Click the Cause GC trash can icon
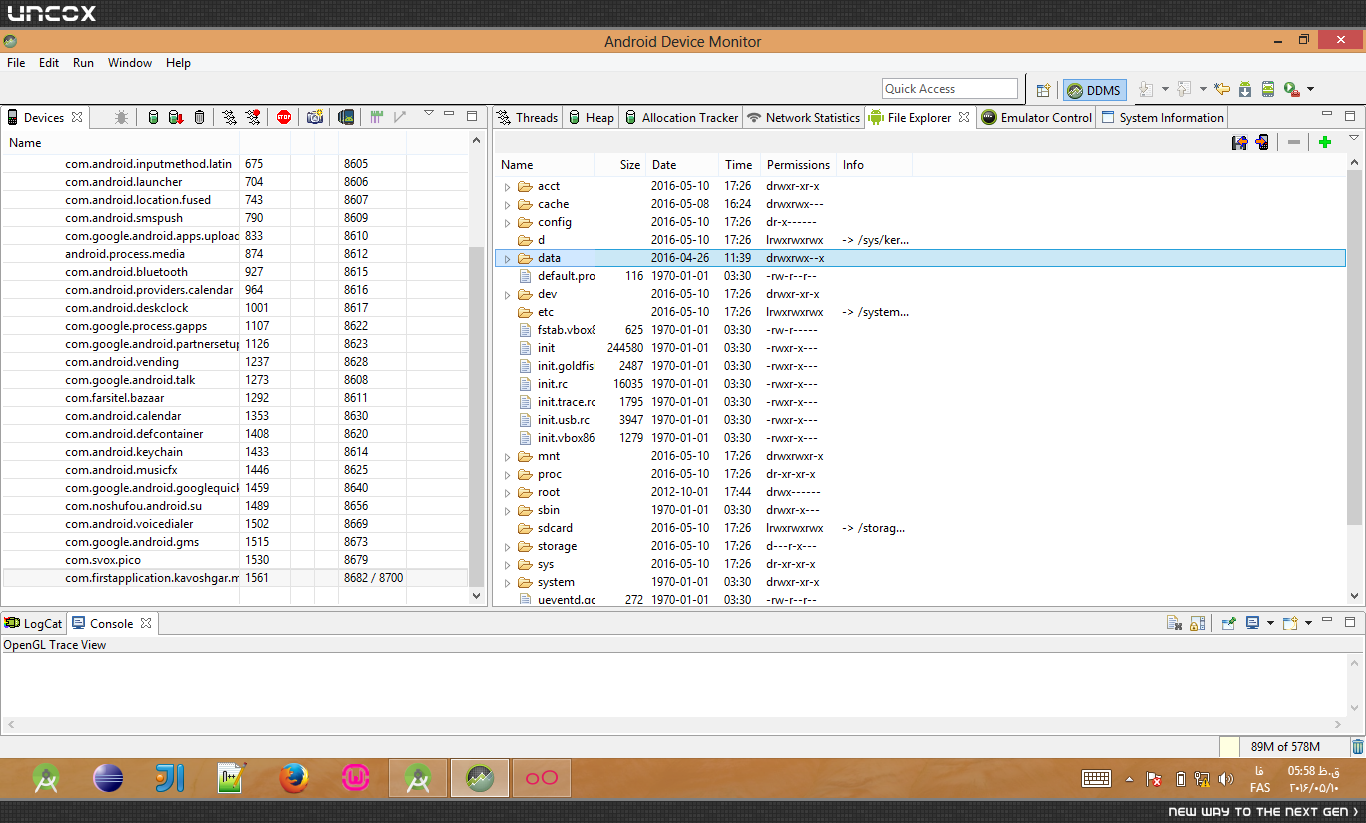Viewport: 1366px width, 823px height. pos(199,117)
